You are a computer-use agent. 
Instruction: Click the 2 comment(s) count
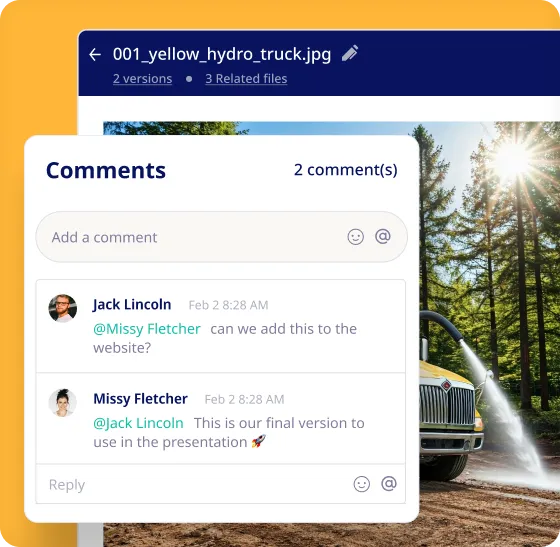point(345,170)
